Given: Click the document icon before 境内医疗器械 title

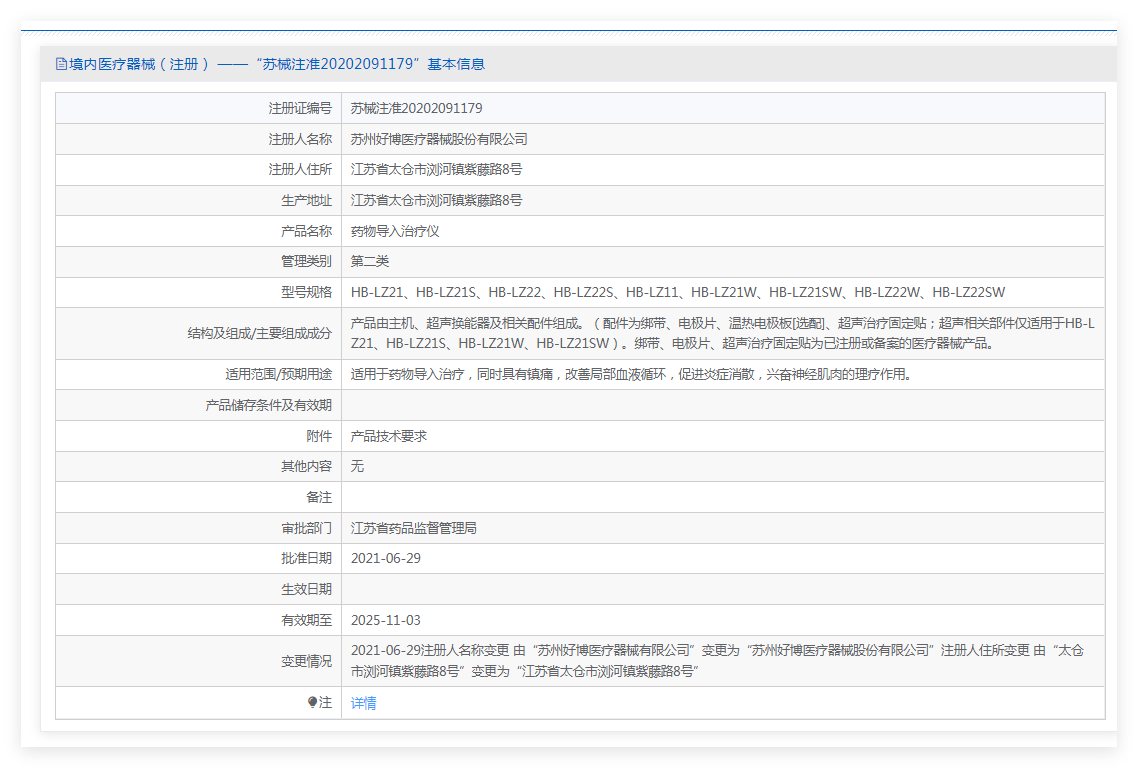Looking at the screenshot, I should coord(61,64).
